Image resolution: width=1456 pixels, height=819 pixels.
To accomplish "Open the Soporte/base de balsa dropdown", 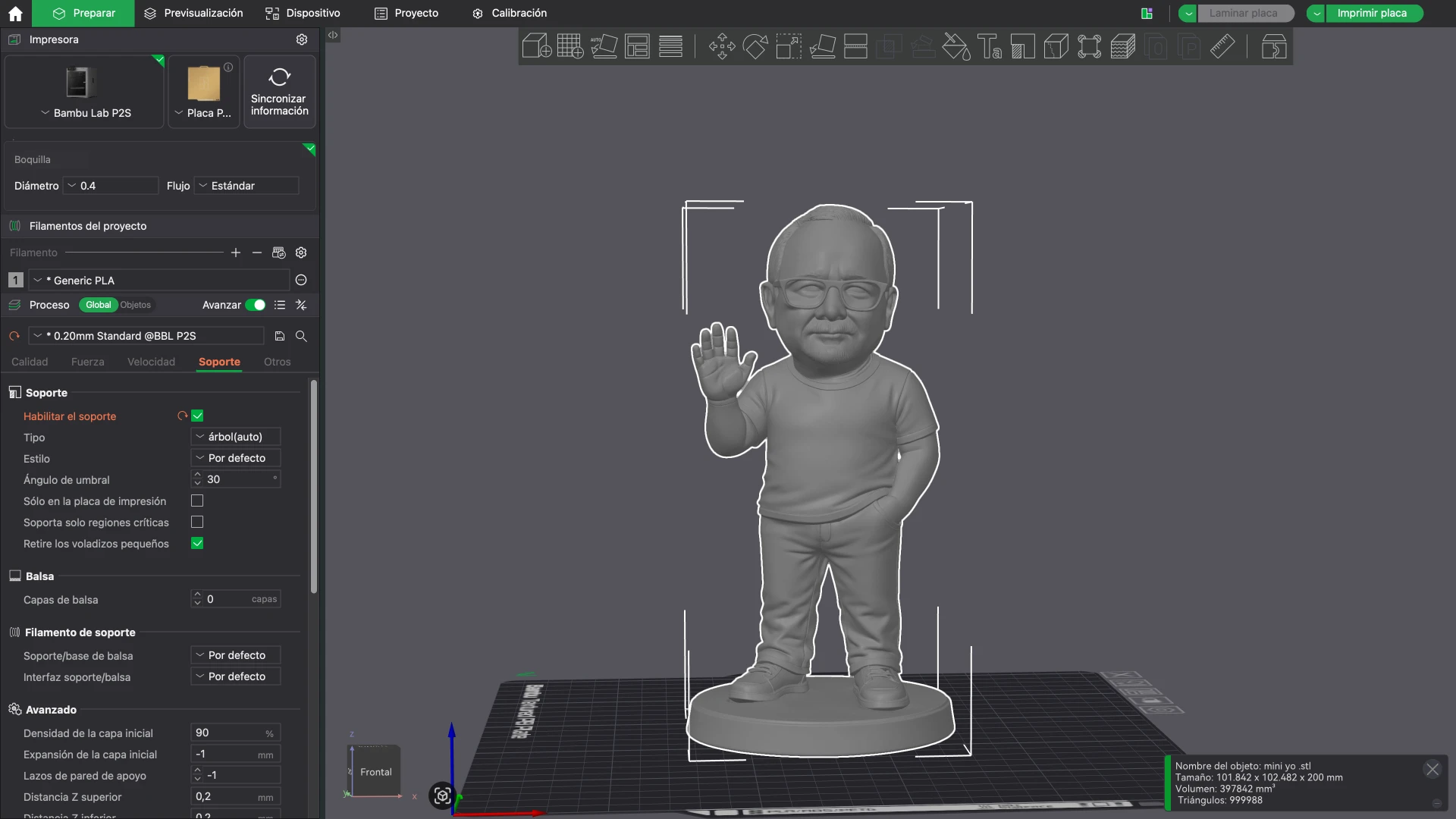I will pos(236,655).
